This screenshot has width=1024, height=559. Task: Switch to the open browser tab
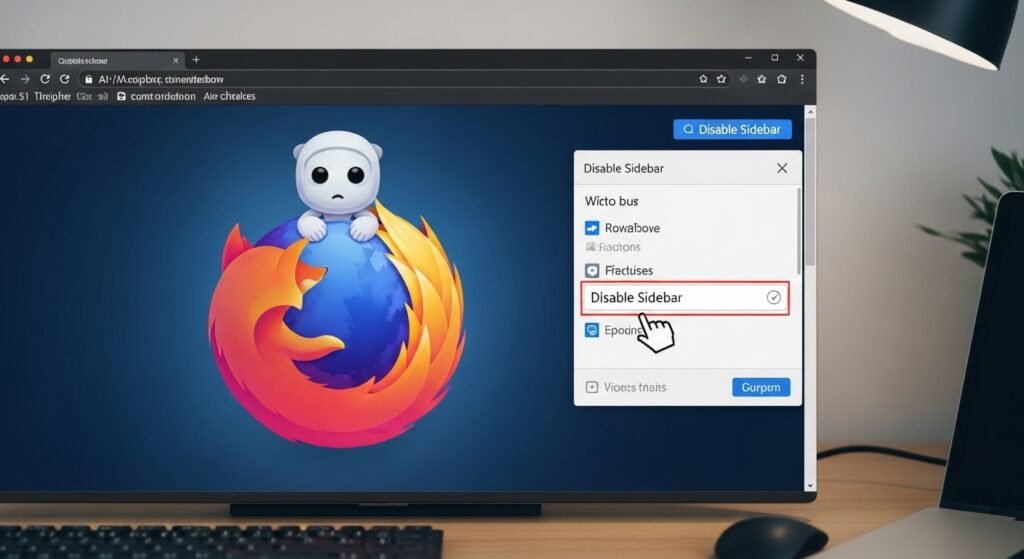pyautogui.click(x=110, y=60)
